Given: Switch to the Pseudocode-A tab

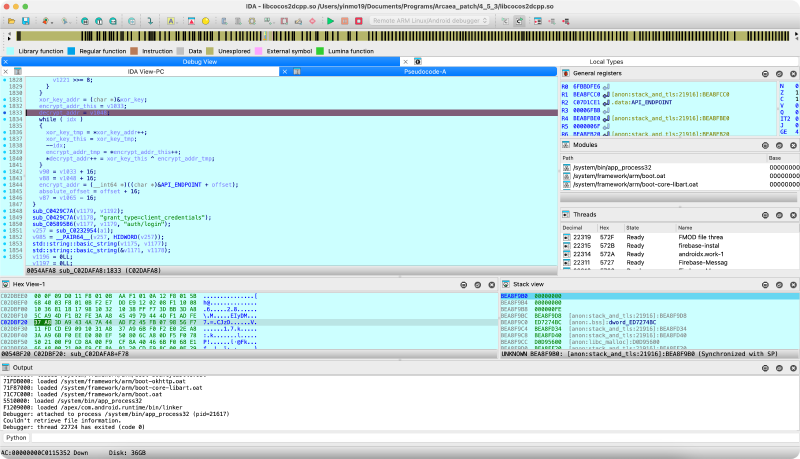Looking at the screenshot, I should click(424, 72).
